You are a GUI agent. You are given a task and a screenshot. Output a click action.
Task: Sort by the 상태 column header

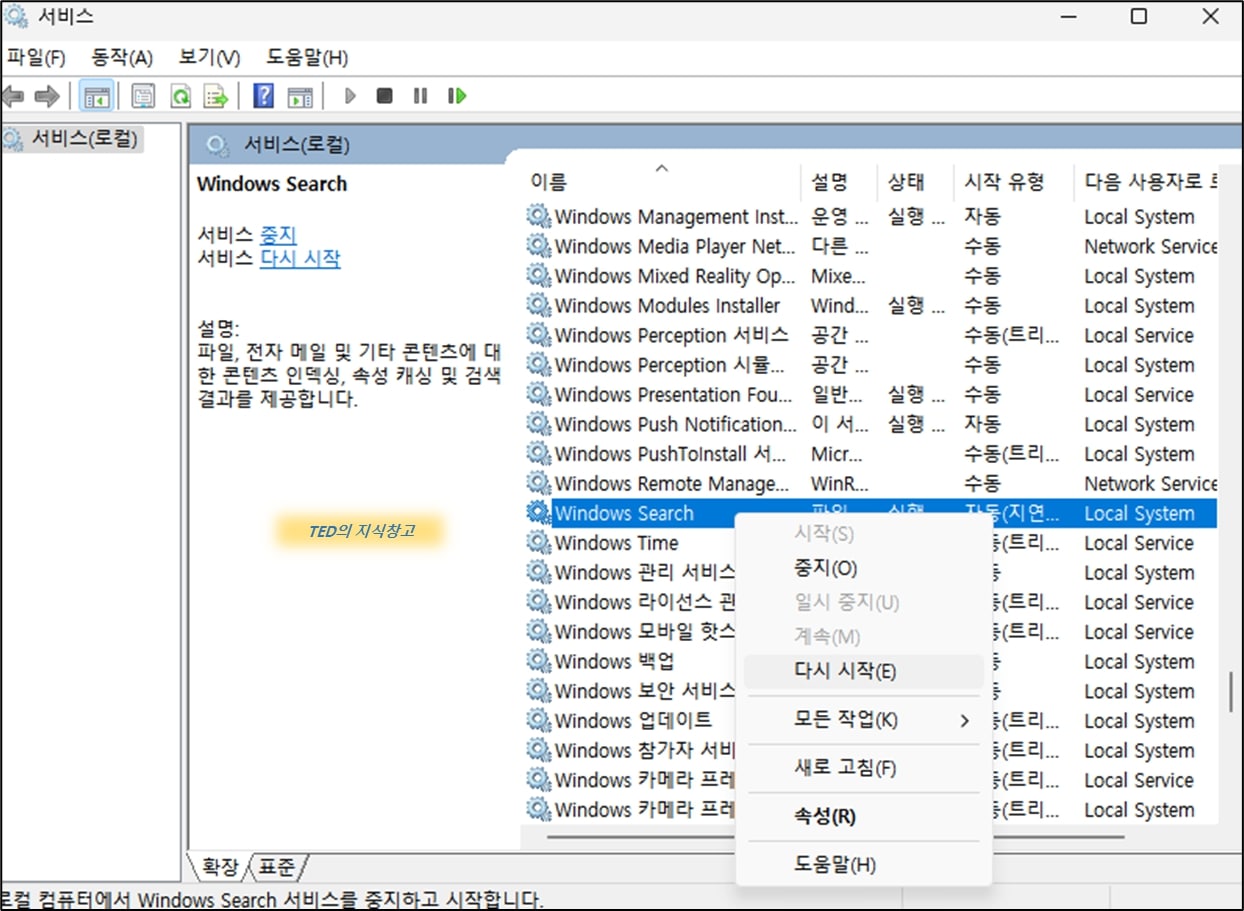pyautogui.click(x=915, y=182)
